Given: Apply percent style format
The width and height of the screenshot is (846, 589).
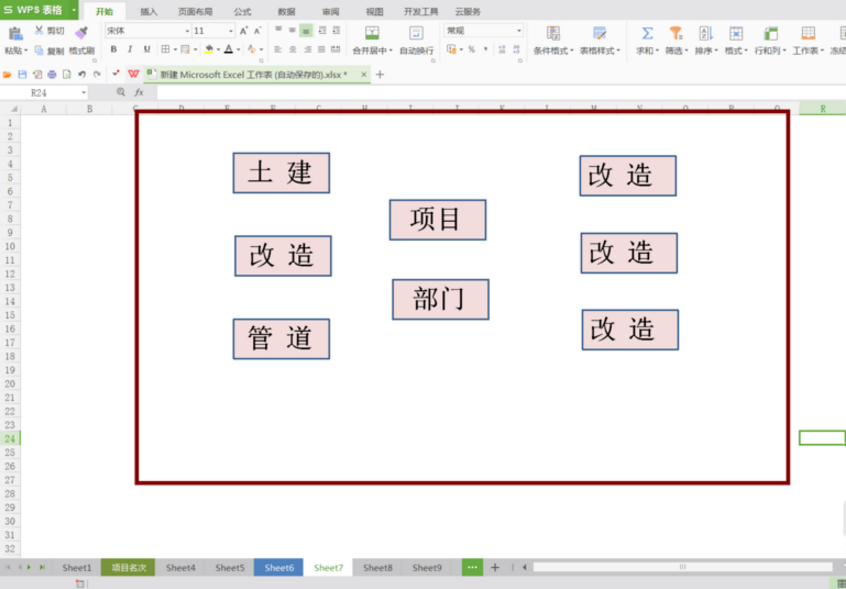Looking at the screenshot, I should 472,50.
